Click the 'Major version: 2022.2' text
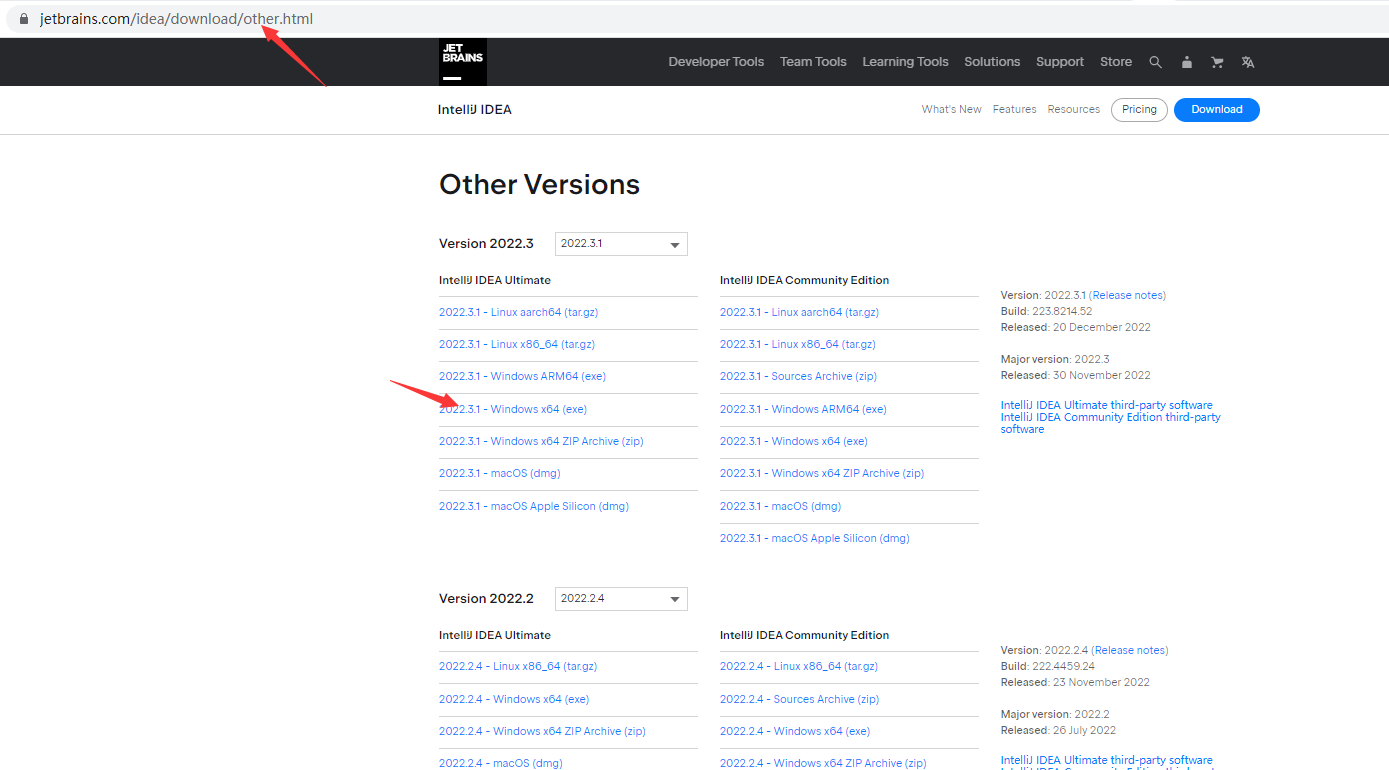This screenshot has height=770, width=1389. click(x=1055, y=714)
